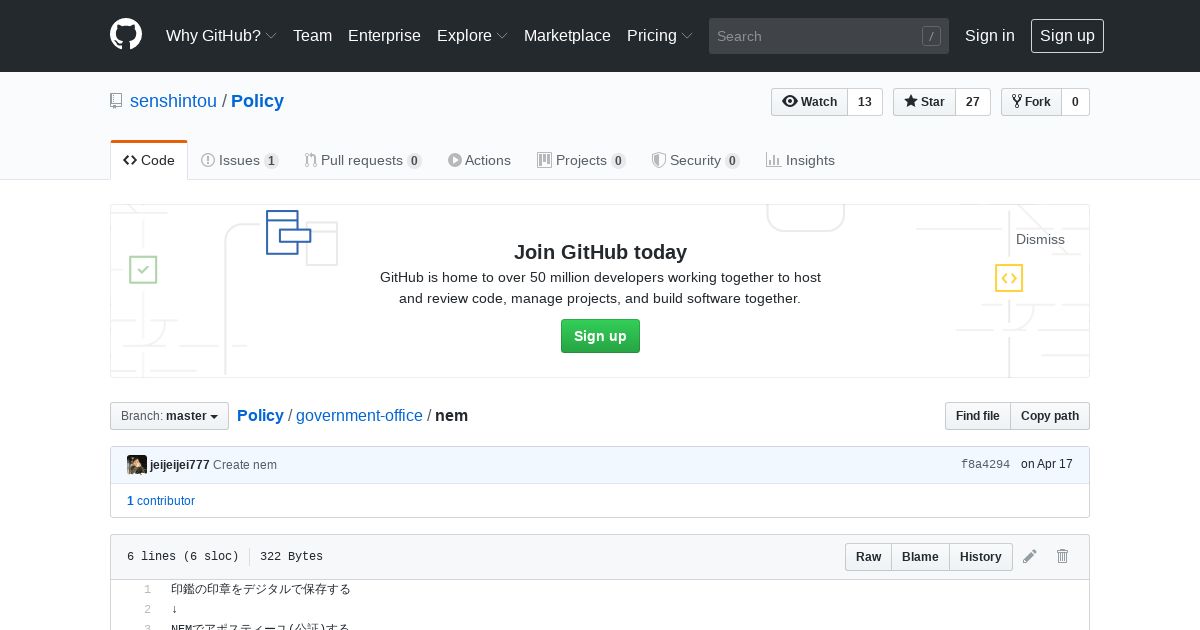Click the header Sign up button
Viewport: 1200px width, 630px height.
1067,35
